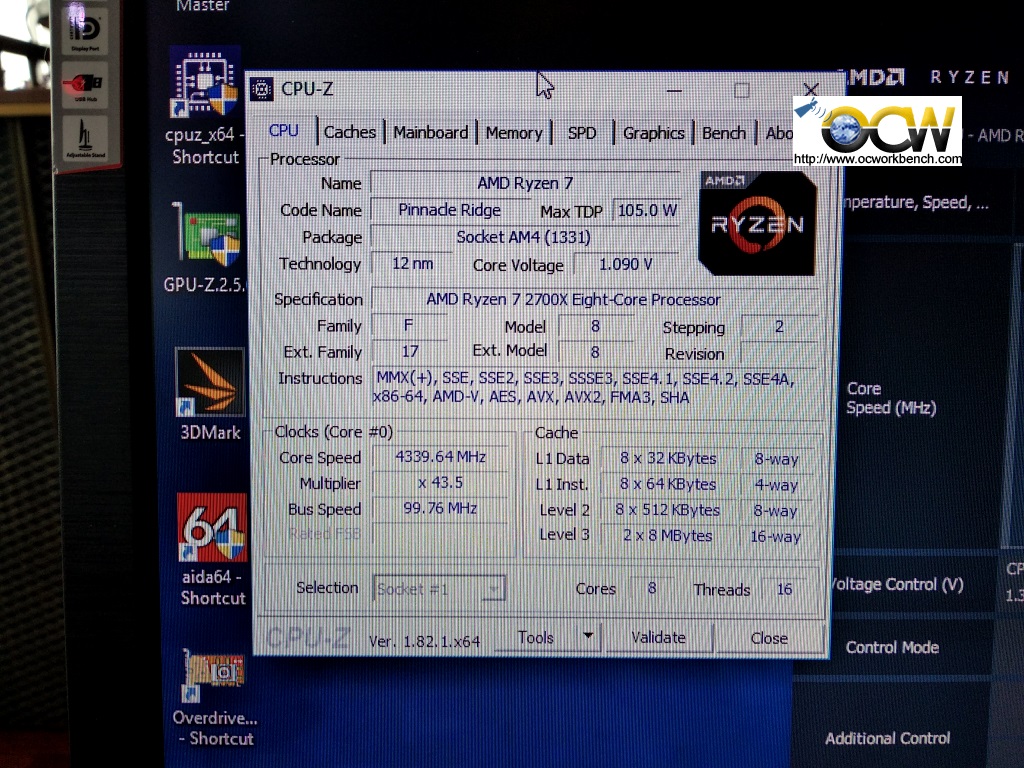Click Control Mode in Ryzen Master window
Screen dimensions: 1024x768
892,647
